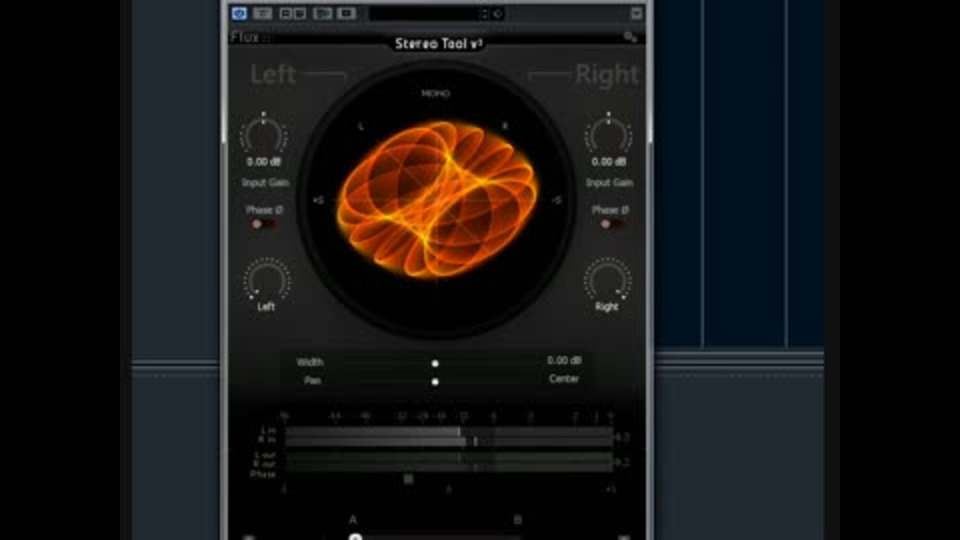This screenshot has width=960, height=540.
Task: Click the Right pan knob
Action: pos(607,279)
